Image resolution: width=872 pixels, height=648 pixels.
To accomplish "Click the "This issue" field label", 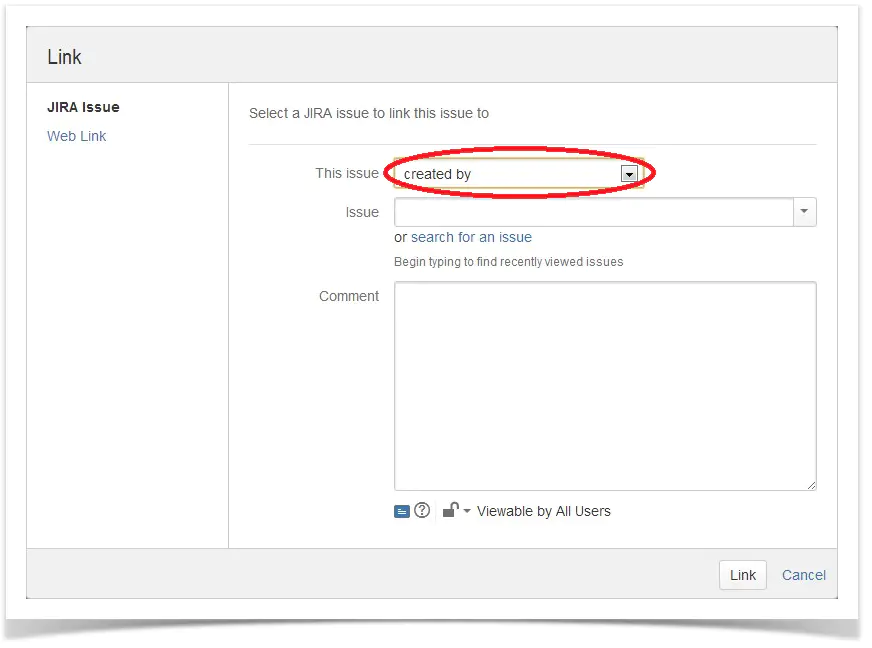I will (x=347, y=173).
